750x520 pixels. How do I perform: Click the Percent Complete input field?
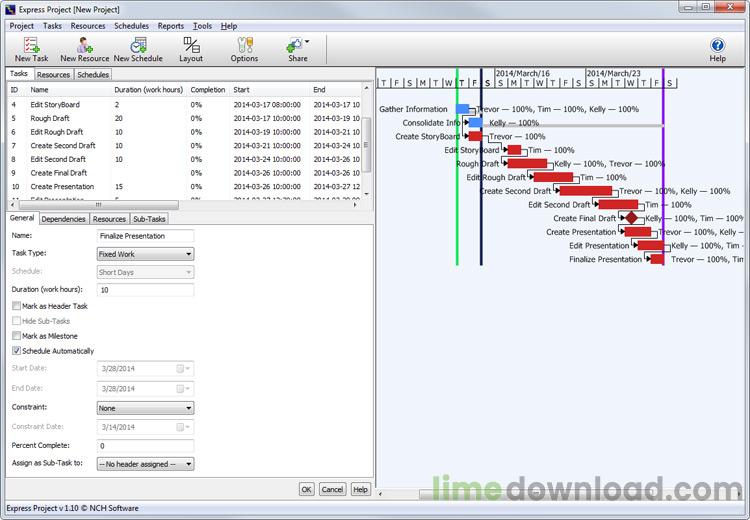(145, 446)
